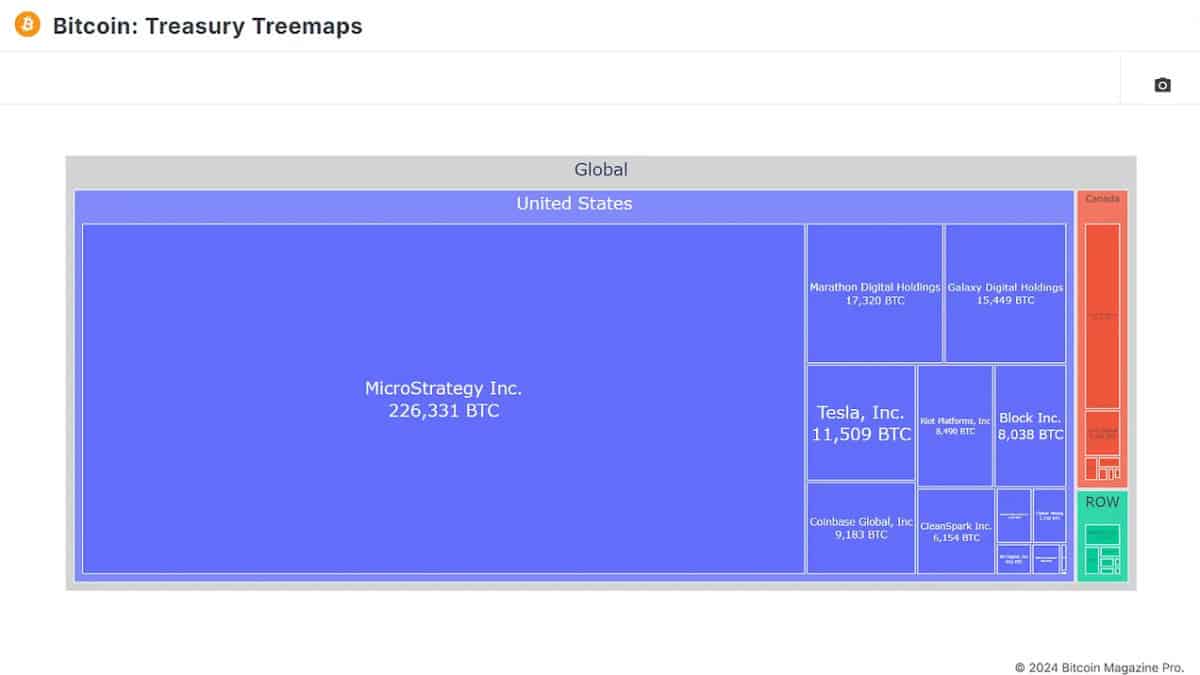Select the CleanSpark Inc. tile
The image size is (1200, 675).
click(955, 531)
